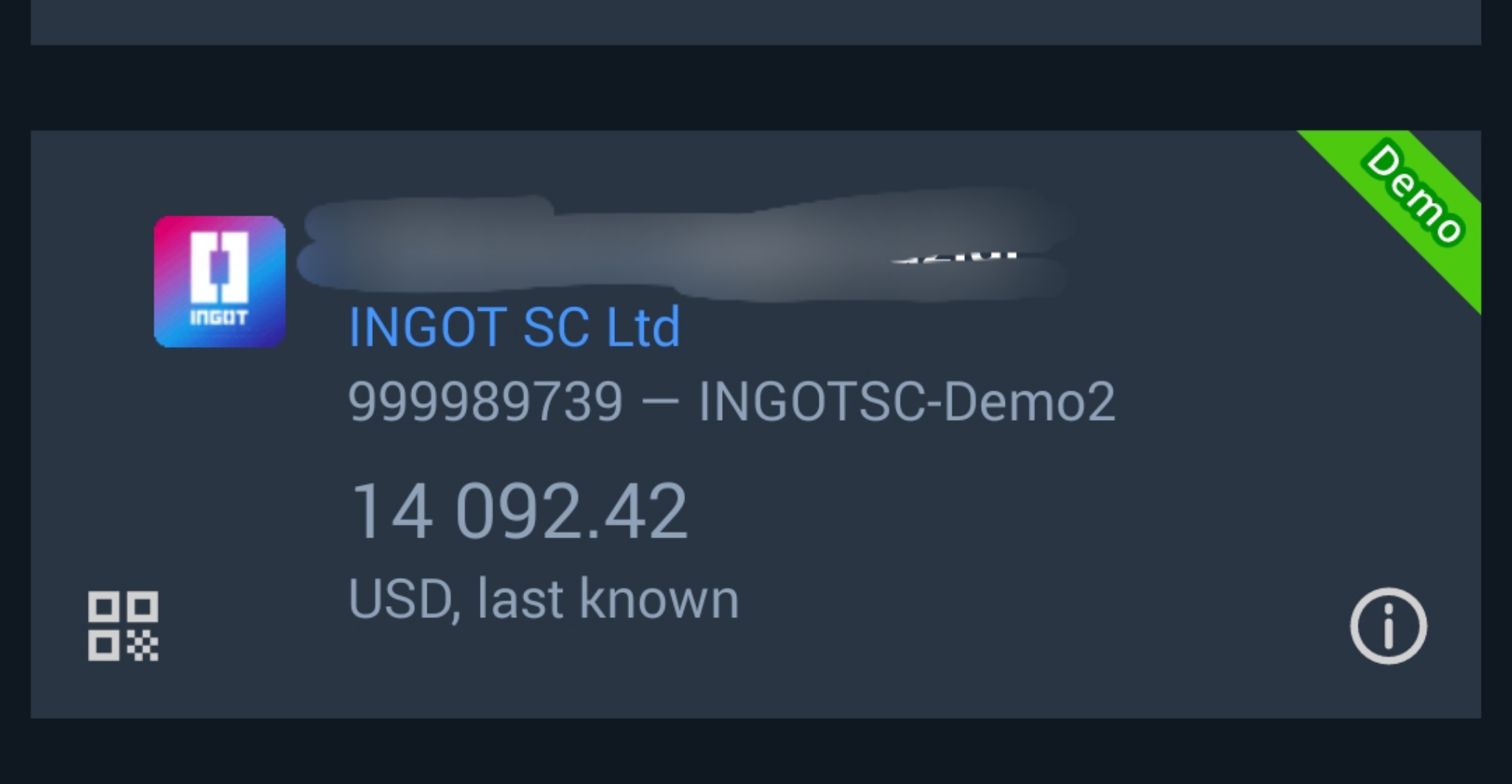Open the INGOT SC Ltd company link
This screenshot has height=784, width=1512.
pyautogui.click(x=514, y=327)
